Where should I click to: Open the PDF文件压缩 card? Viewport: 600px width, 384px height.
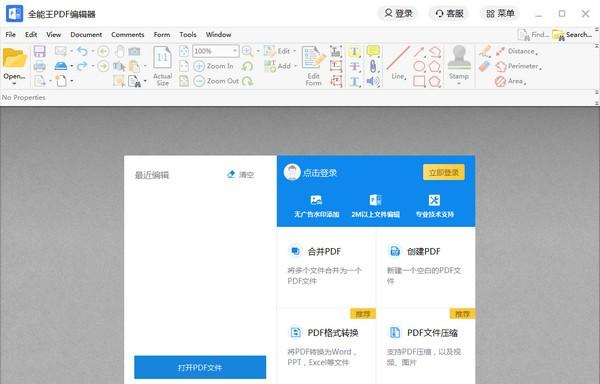(426, 347)
